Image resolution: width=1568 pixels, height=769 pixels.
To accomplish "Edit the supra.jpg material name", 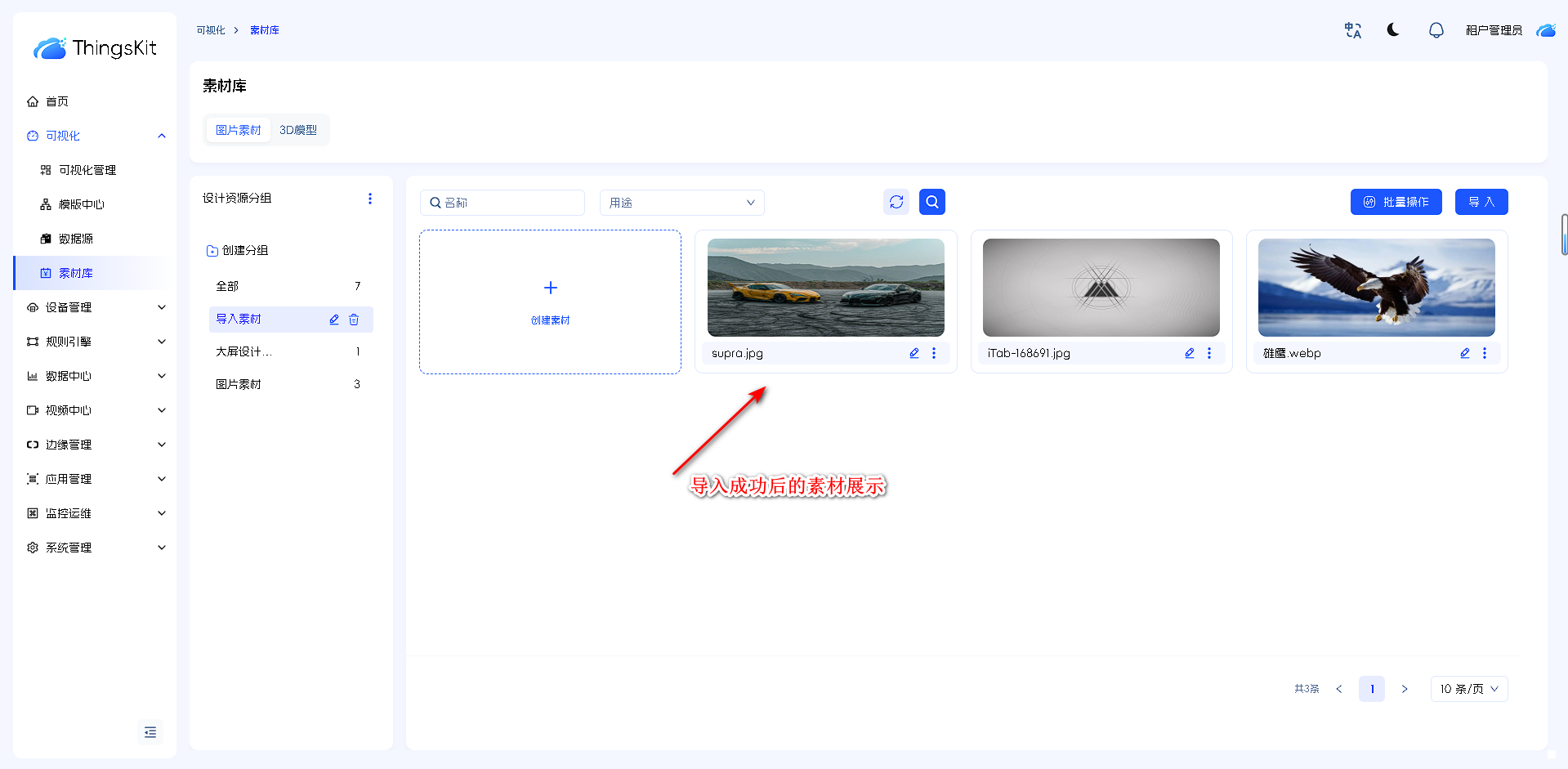I will coord(914,353).
